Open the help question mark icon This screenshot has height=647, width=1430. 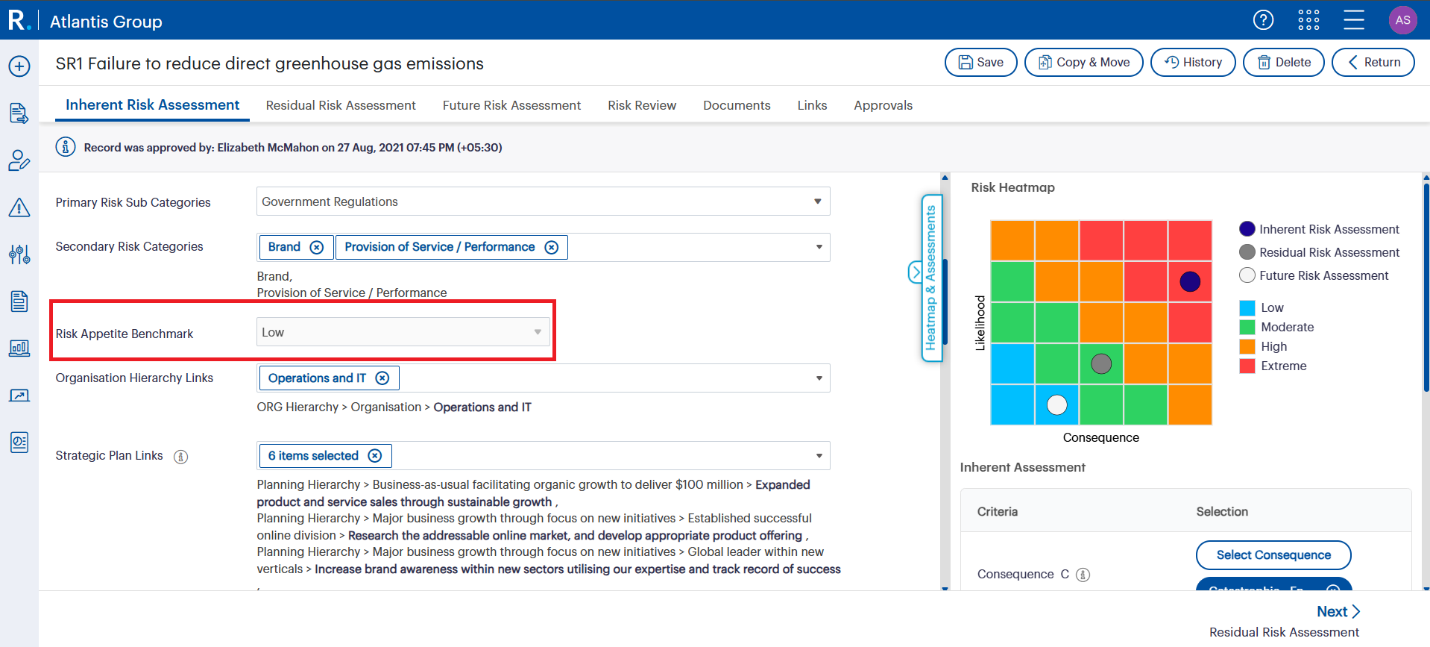1264,20
